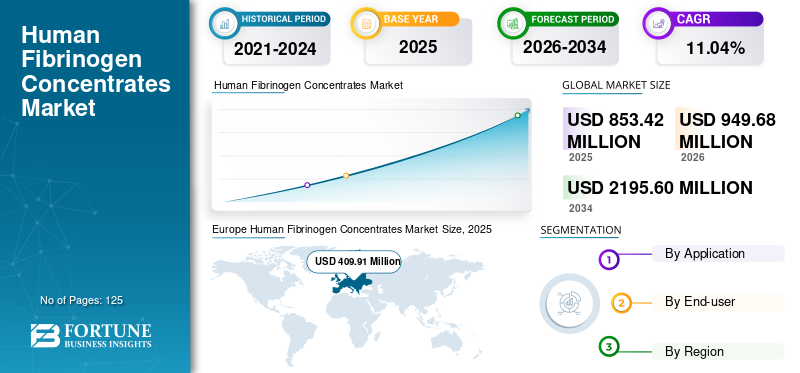
Task: Select the By Application segment label
Action: pyautogui.click(x=705, y=254)
